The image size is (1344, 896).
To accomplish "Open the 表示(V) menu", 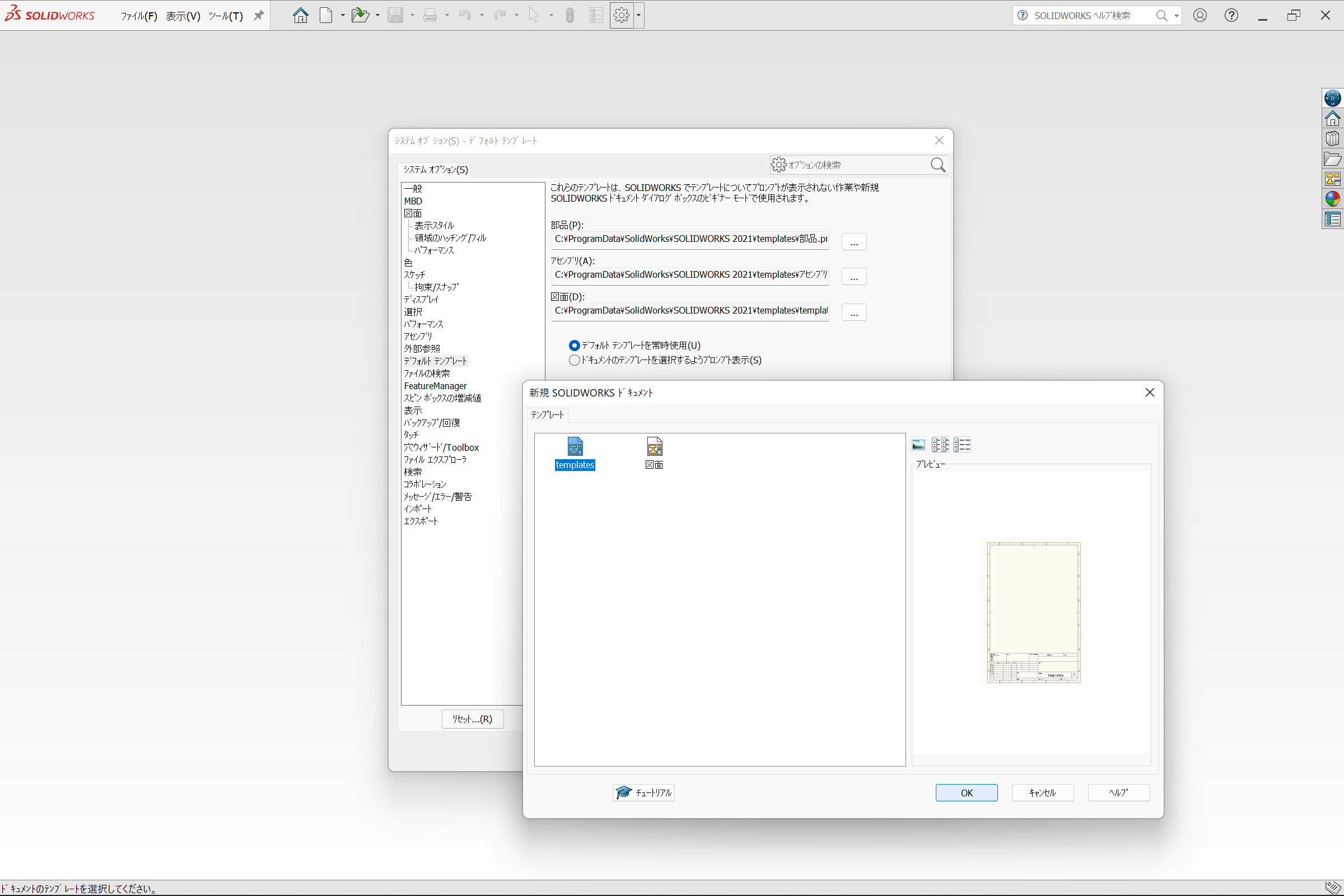I will tap(183, 16).
